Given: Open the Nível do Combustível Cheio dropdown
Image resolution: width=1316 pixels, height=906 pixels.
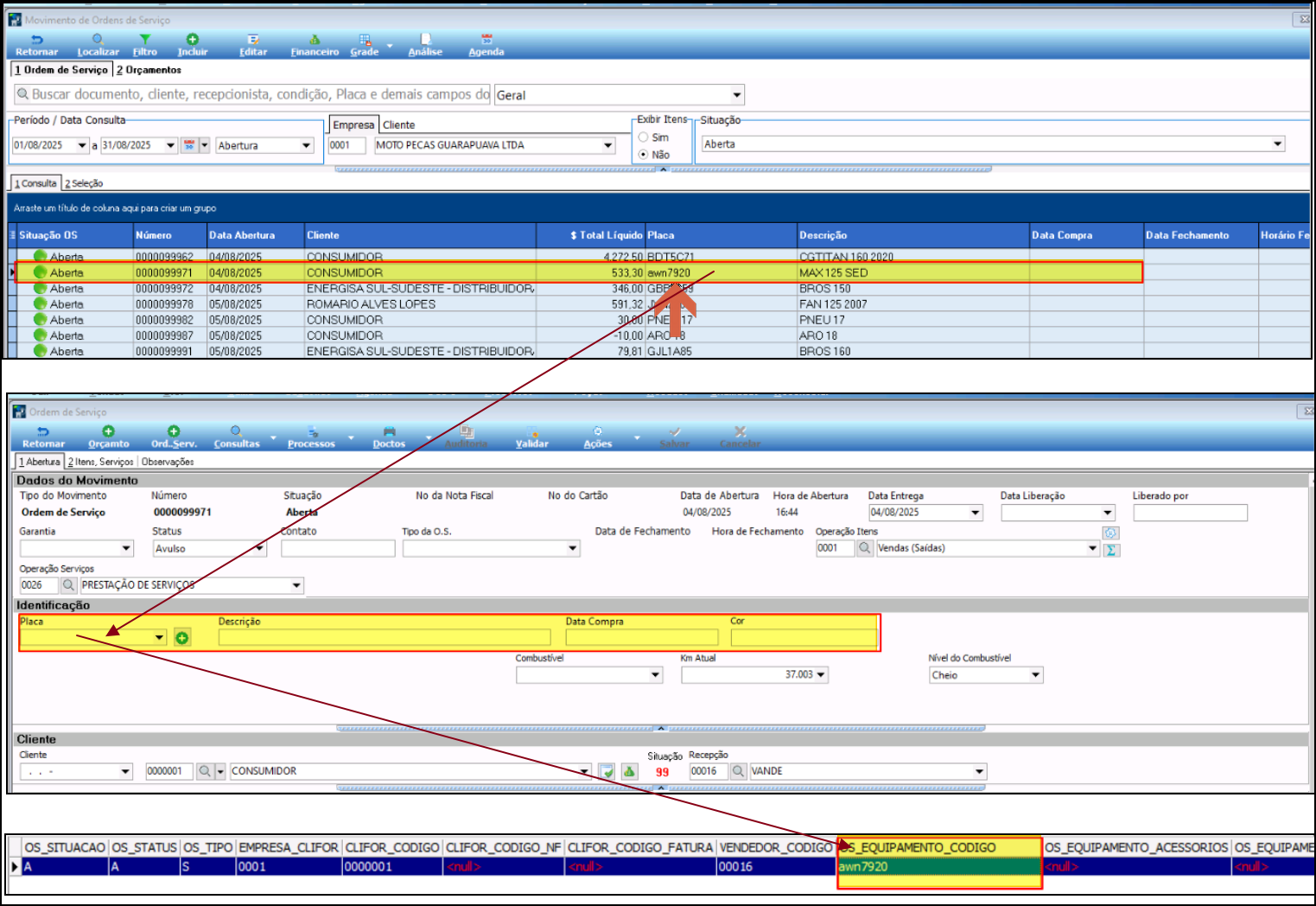Looking at the screenshot, I should [x=1036, y=675].
